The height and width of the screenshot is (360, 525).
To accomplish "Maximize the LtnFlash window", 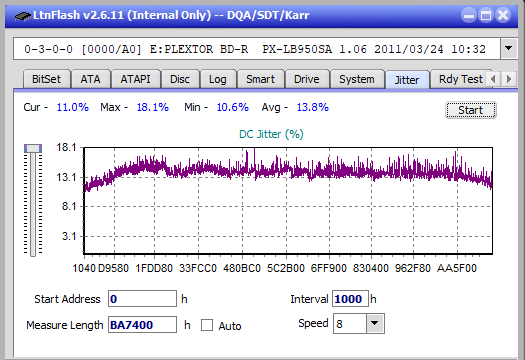I will click(486, 15).
